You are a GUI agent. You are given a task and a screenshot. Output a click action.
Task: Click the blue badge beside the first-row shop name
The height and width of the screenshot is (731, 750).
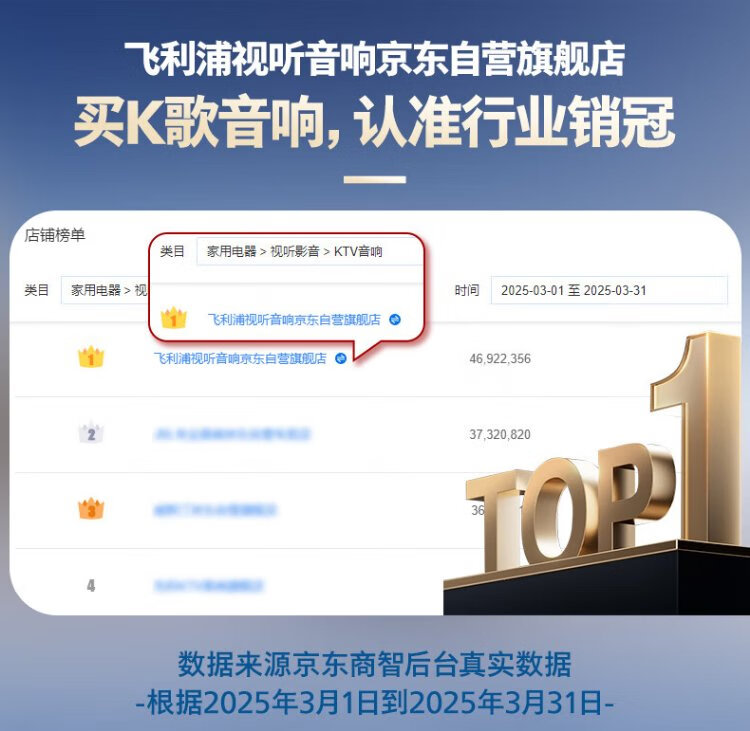pos(341,358)
